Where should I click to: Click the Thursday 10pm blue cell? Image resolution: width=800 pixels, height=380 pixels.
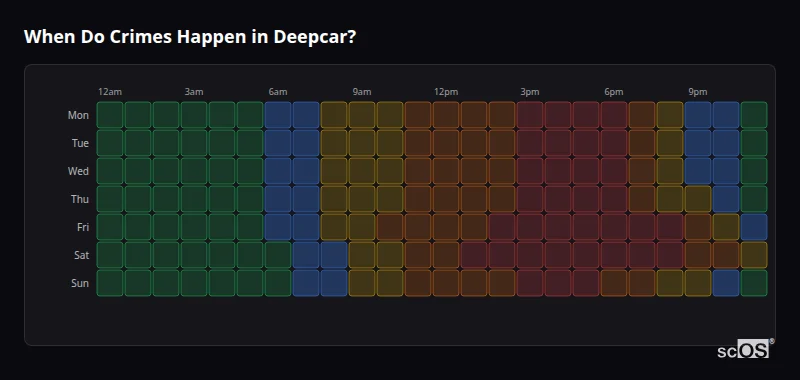click(726, 199)
